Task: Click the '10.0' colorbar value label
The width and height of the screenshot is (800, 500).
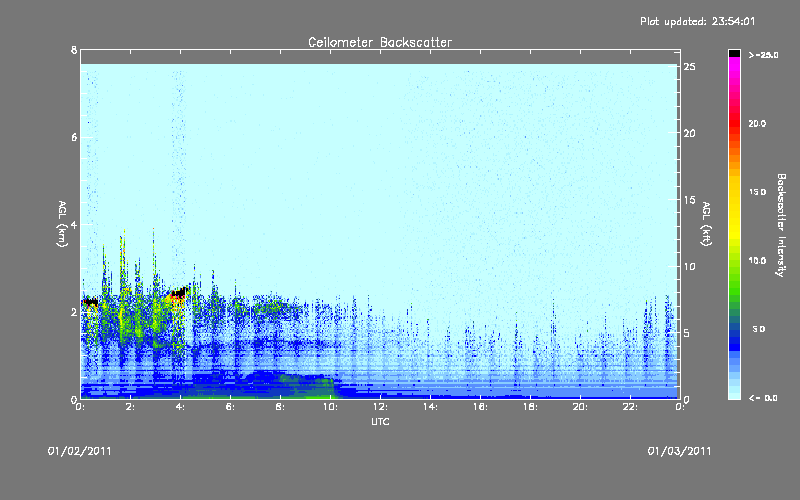Action: tap(757, 261)
